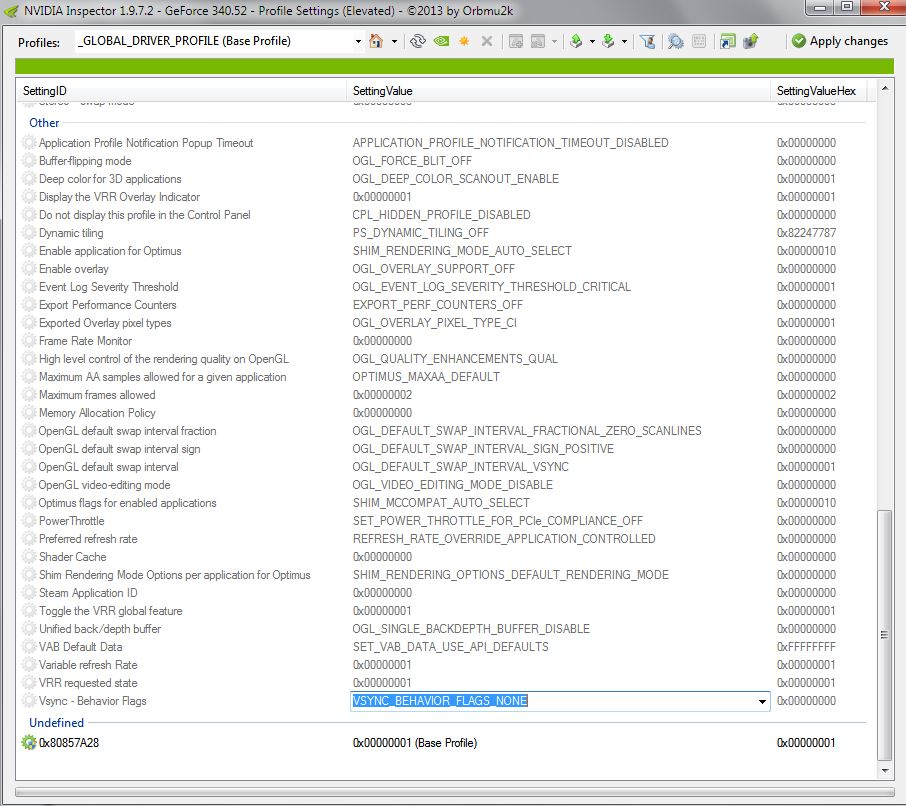
Task: Select 'Unified back/depth buffer' setting
Action: [100, 629]
